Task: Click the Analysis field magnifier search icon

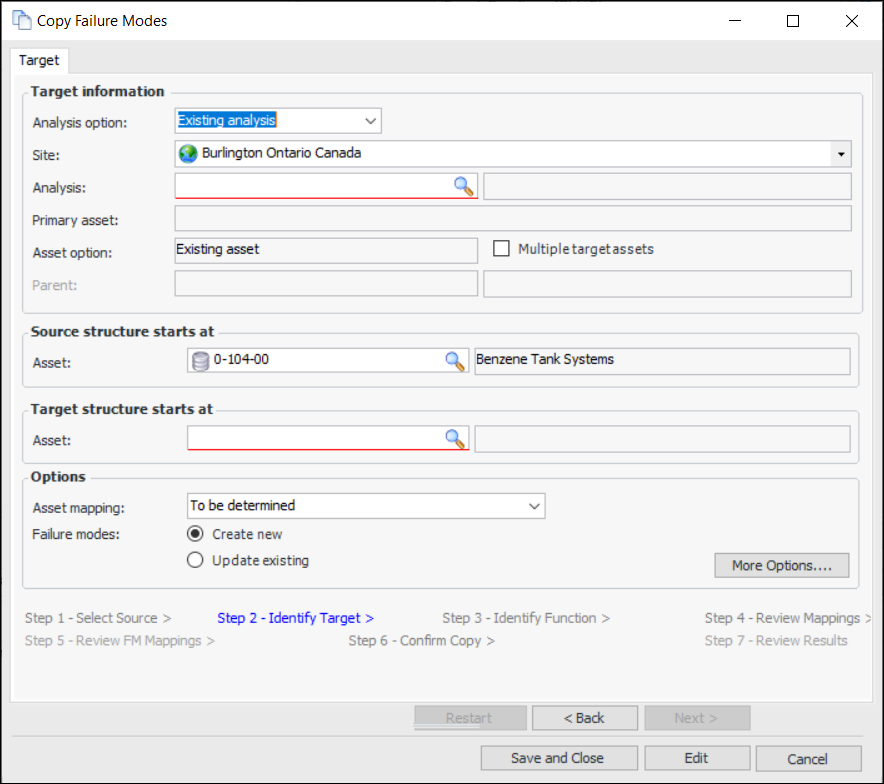Action: coord(463,186)
